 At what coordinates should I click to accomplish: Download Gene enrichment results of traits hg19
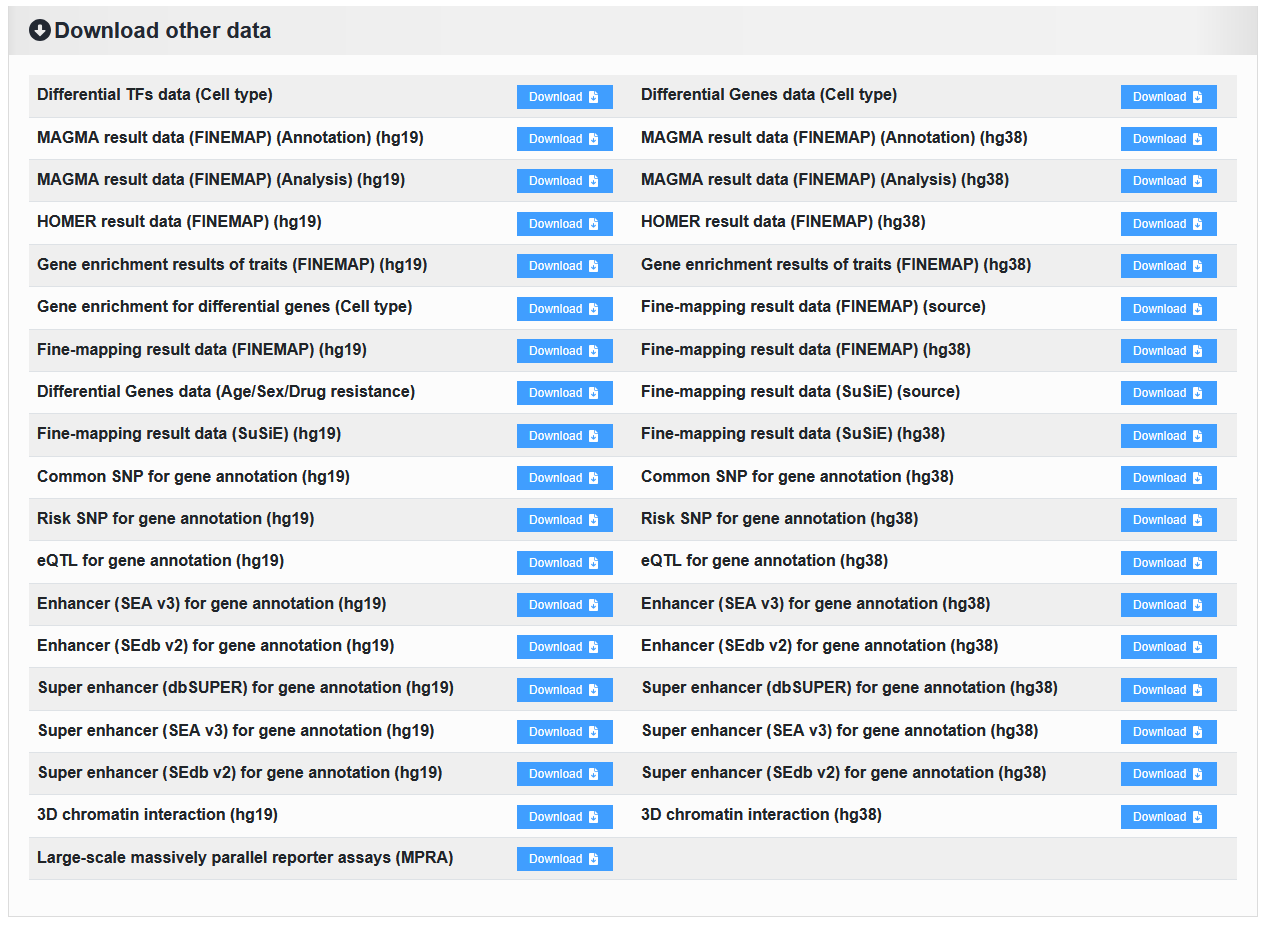(x=565, y=266)
